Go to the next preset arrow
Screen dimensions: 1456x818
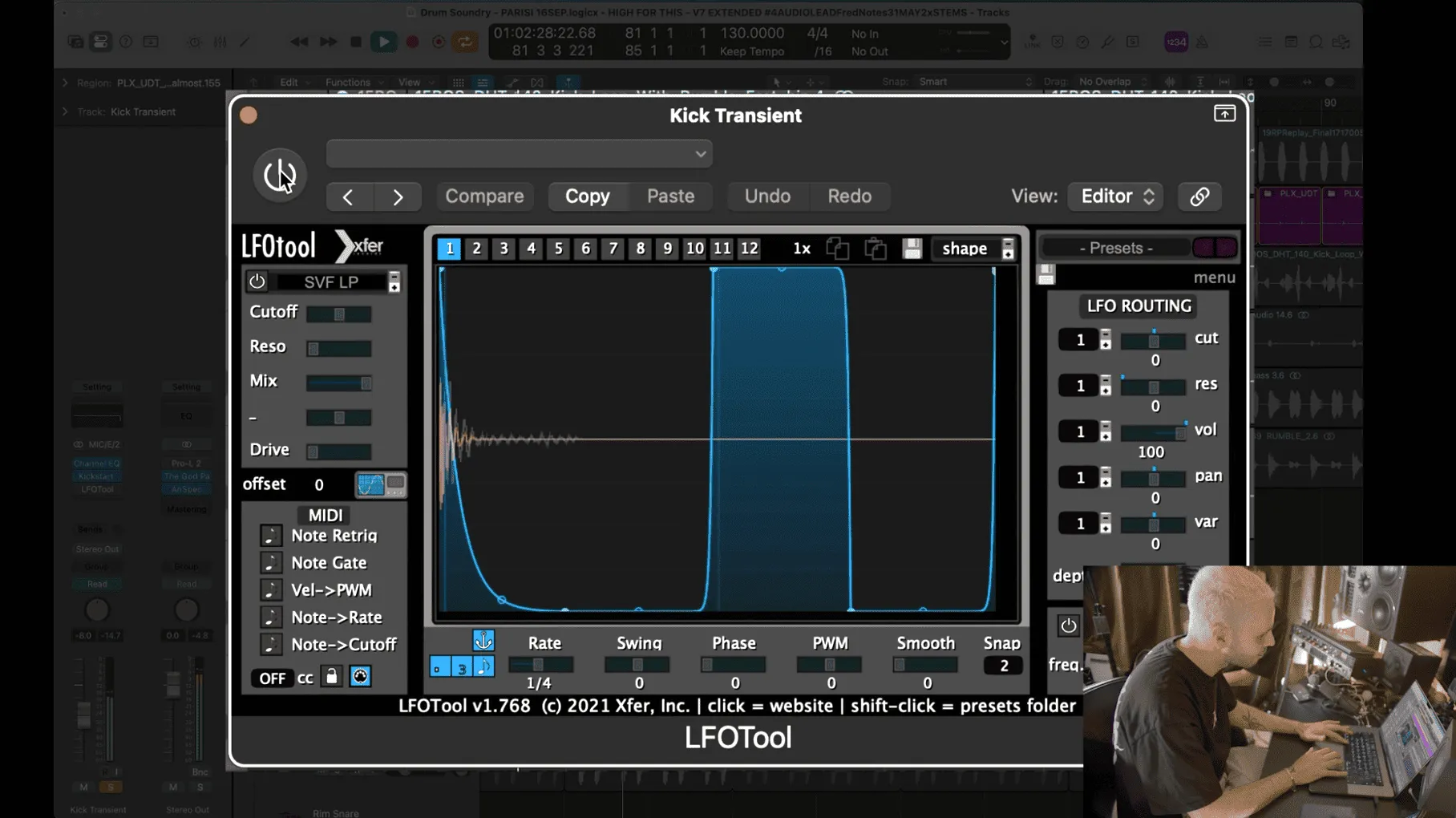398,196
